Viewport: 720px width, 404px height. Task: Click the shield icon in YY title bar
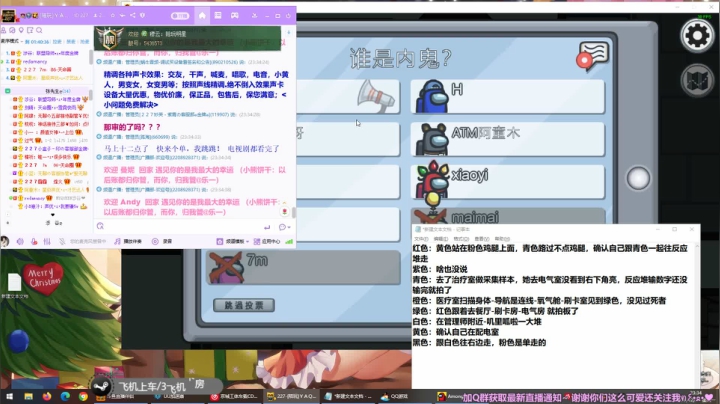[x=143, y=15]
